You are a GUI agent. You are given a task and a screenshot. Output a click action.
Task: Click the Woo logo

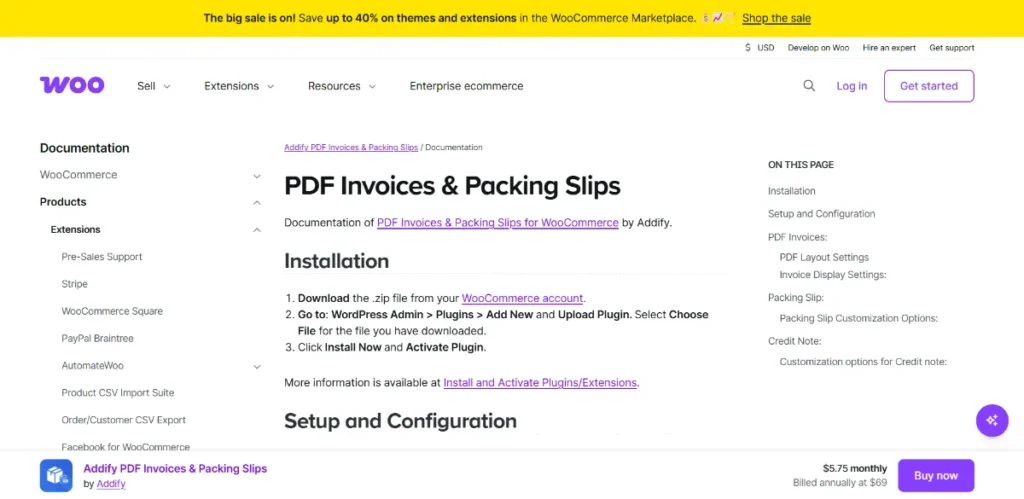(x=72, y=86)
